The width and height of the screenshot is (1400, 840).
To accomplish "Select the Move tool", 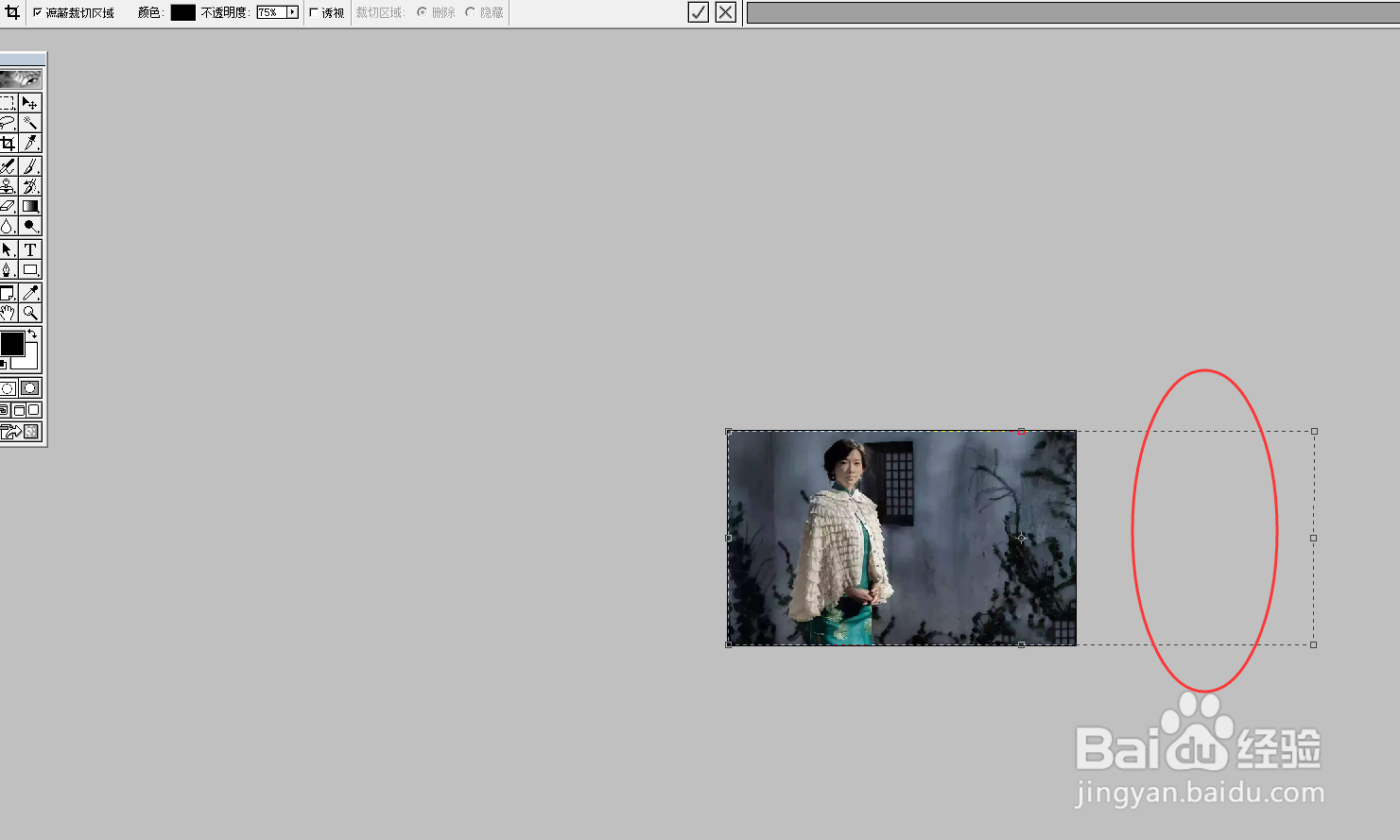I will click(30, 102).
